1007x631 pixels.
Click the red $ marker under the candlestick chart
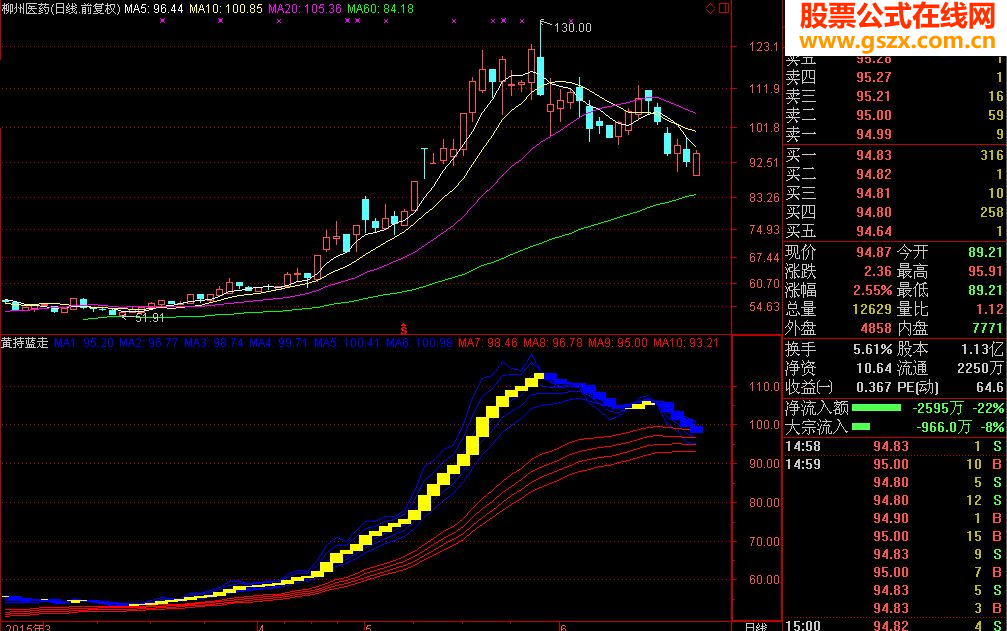pos(403,329)
